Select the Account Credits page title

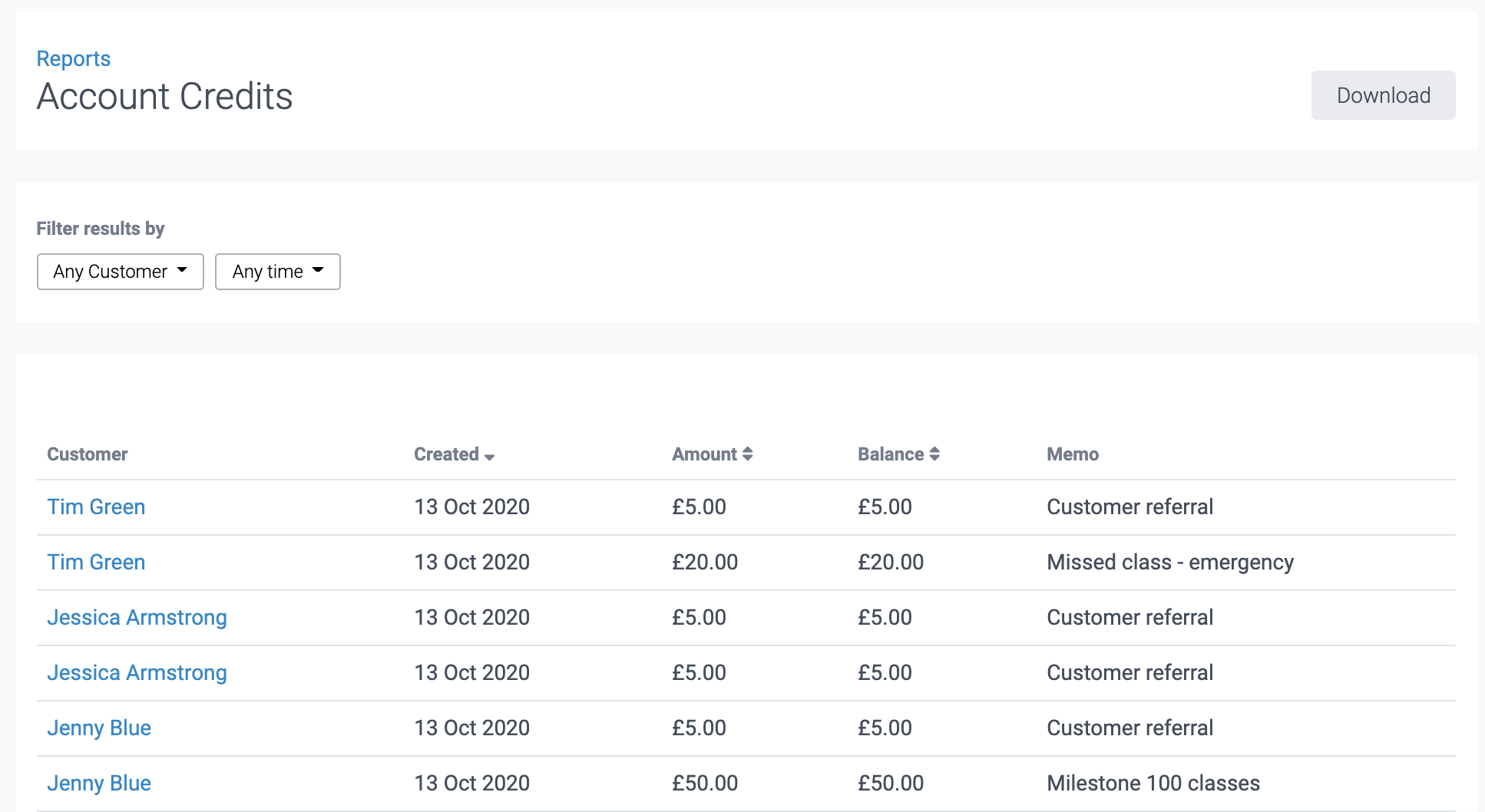(164, 95)
